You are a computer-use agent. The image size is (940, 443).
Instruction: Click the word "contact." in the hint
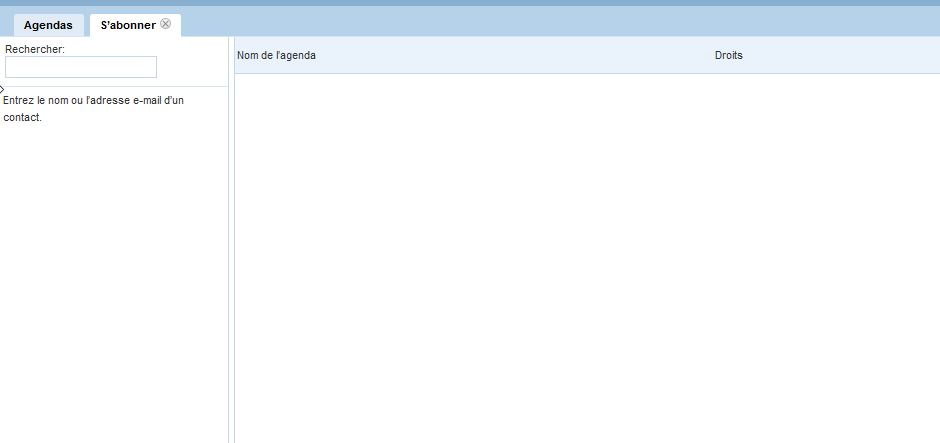(23, 118)
